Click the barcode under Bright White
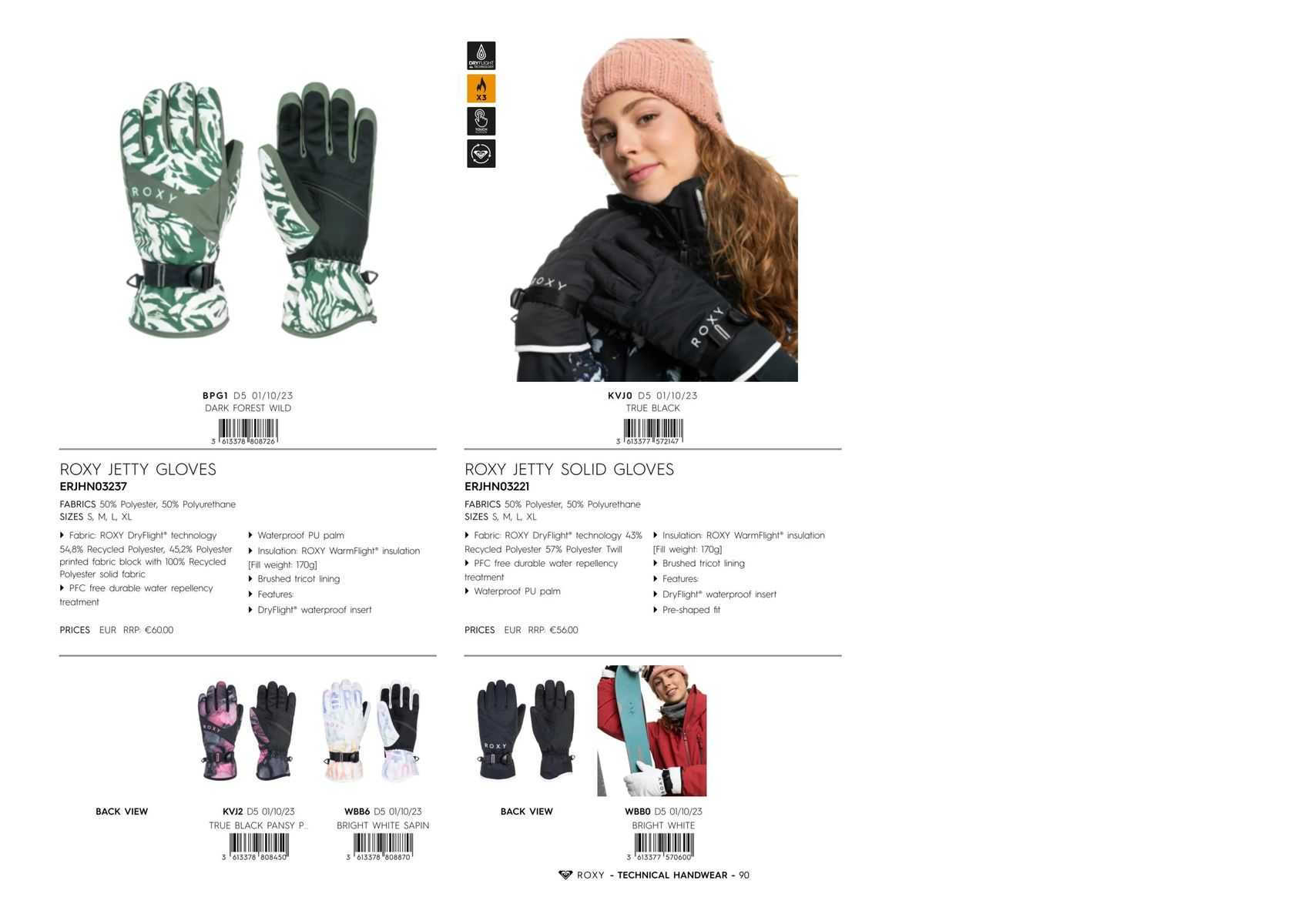 (662, 847)
